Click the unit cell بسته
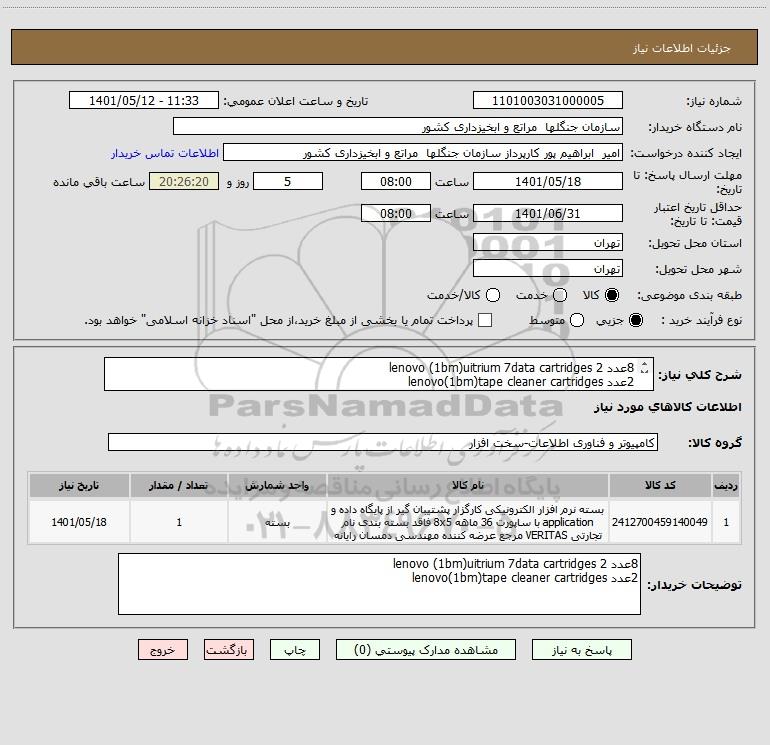The image size is (770, 745). coord(277,522)
